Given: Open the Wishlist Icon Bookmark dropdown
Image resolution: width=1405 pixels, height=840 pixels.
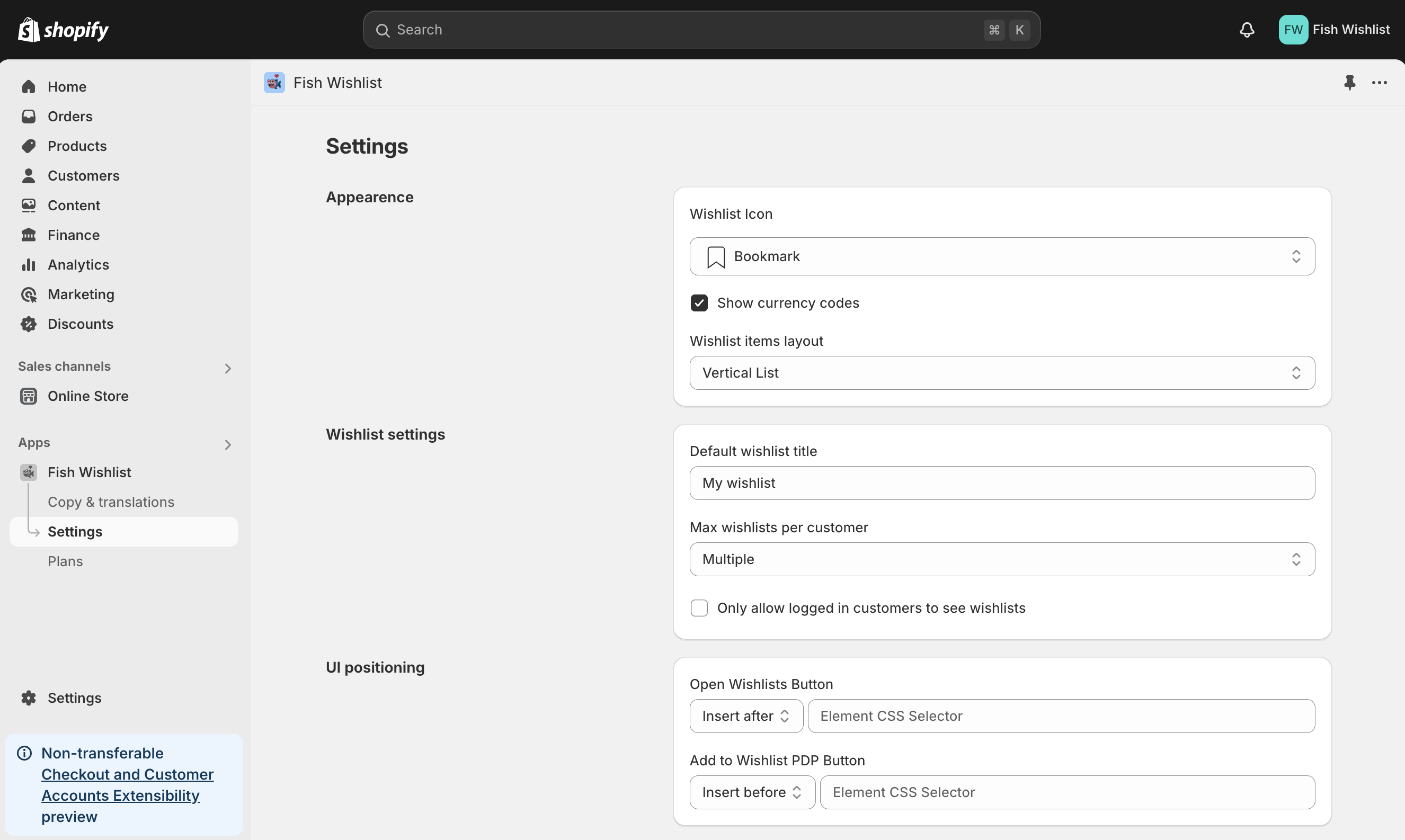Looking at the screenshot, I should 1001,256.
